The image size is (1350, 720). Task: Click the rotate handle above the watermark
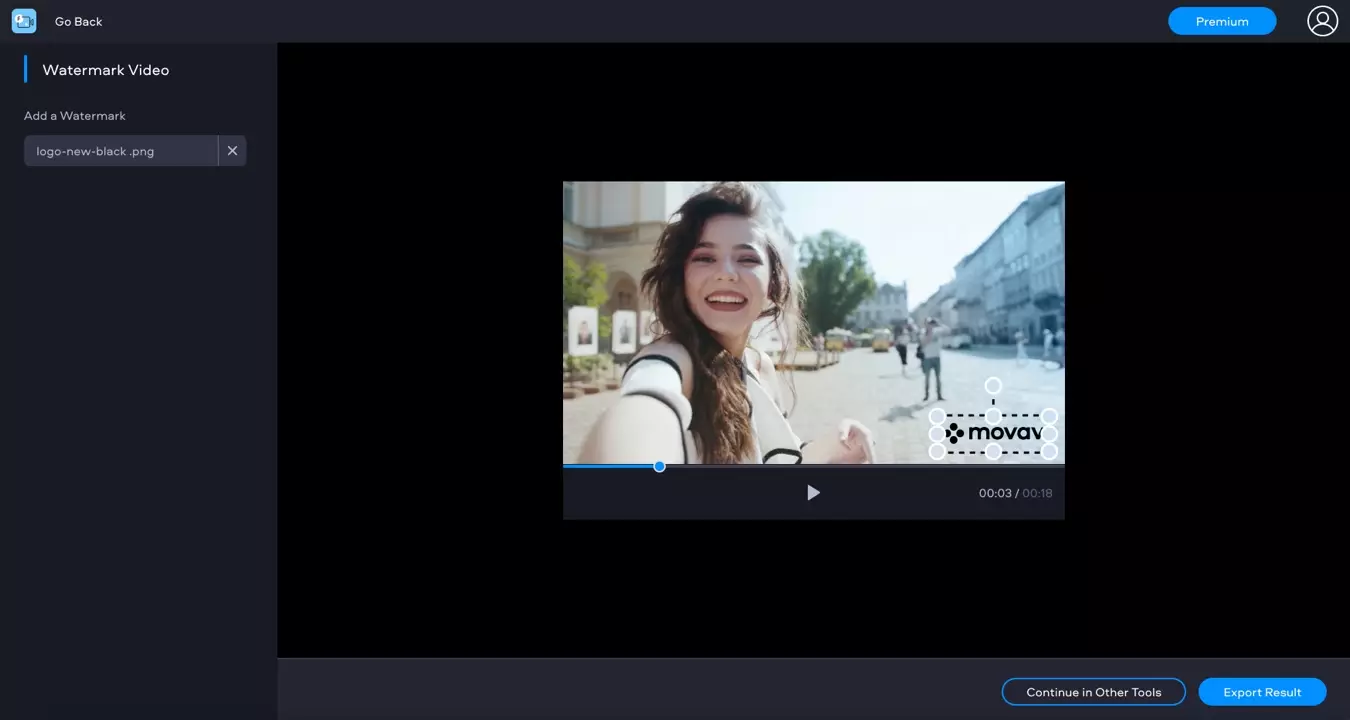point(993,386)
